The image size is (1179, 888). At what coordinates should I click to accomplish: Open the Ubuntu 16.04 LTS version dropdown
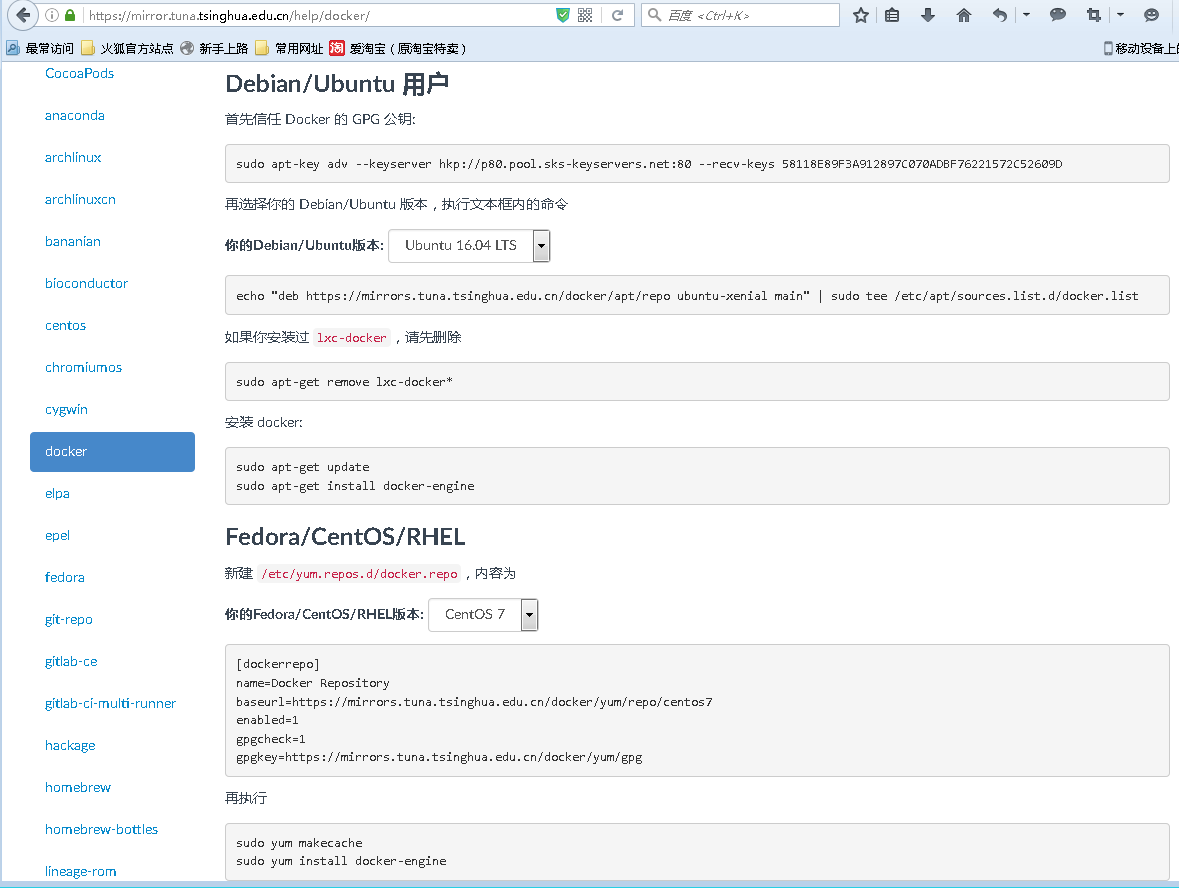coord(469,246)
